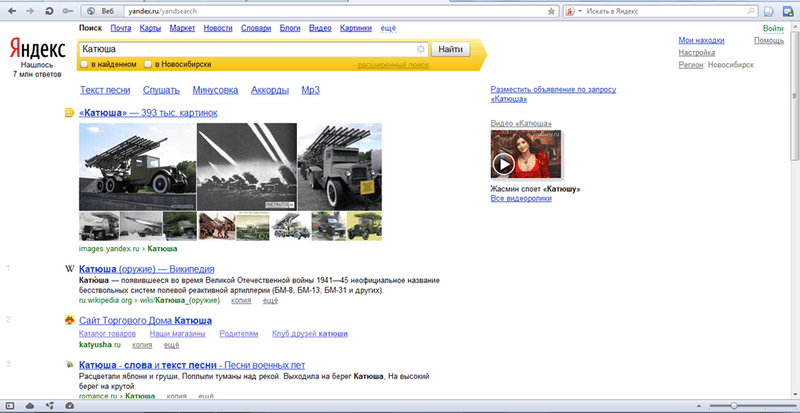The height and width of the screenshot is (413, 800).
Task: Click the large Katyusha truck image on the left
Action: 137,166
